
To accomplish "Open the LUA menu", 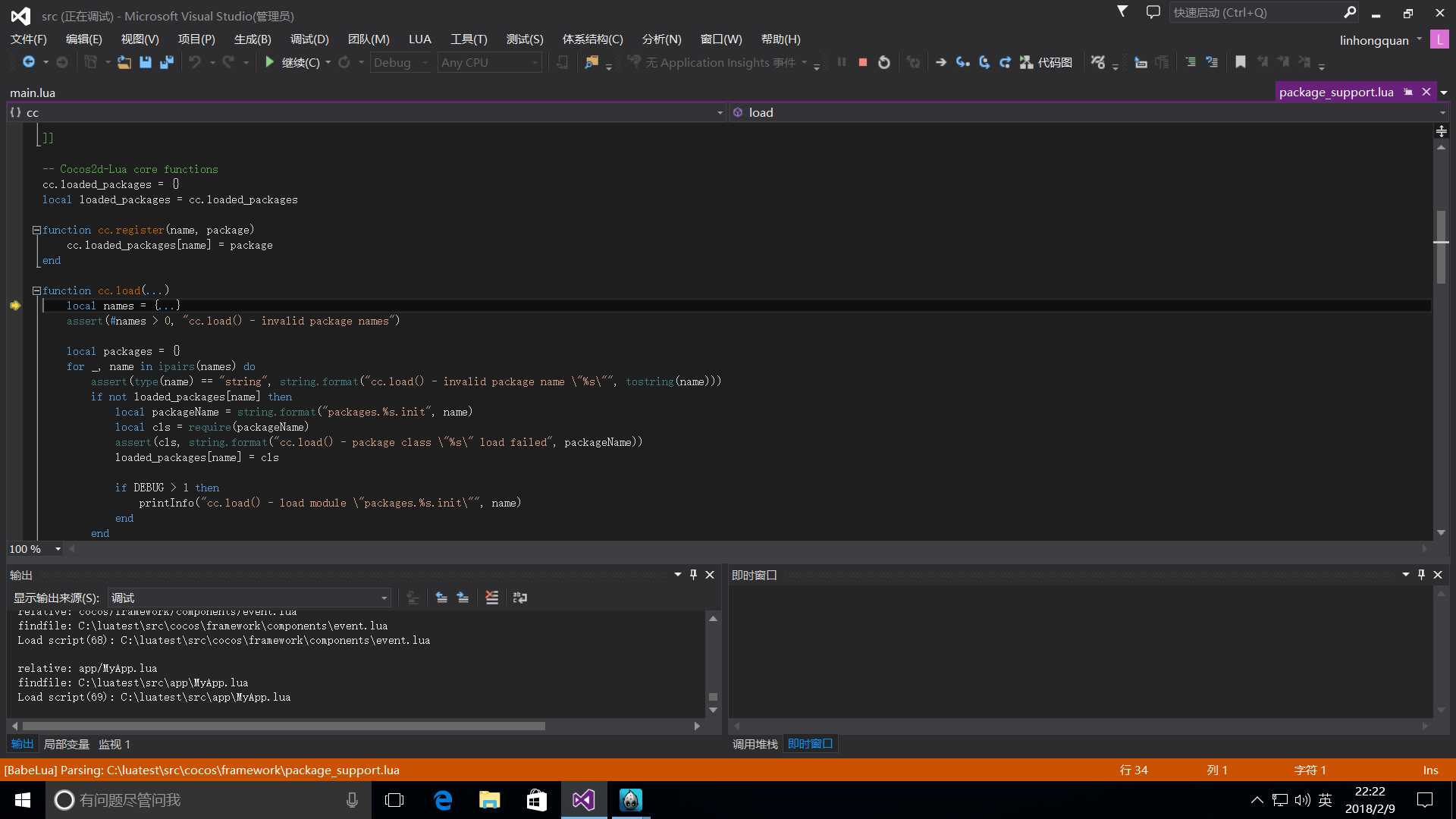I will (x=419, y=39).
